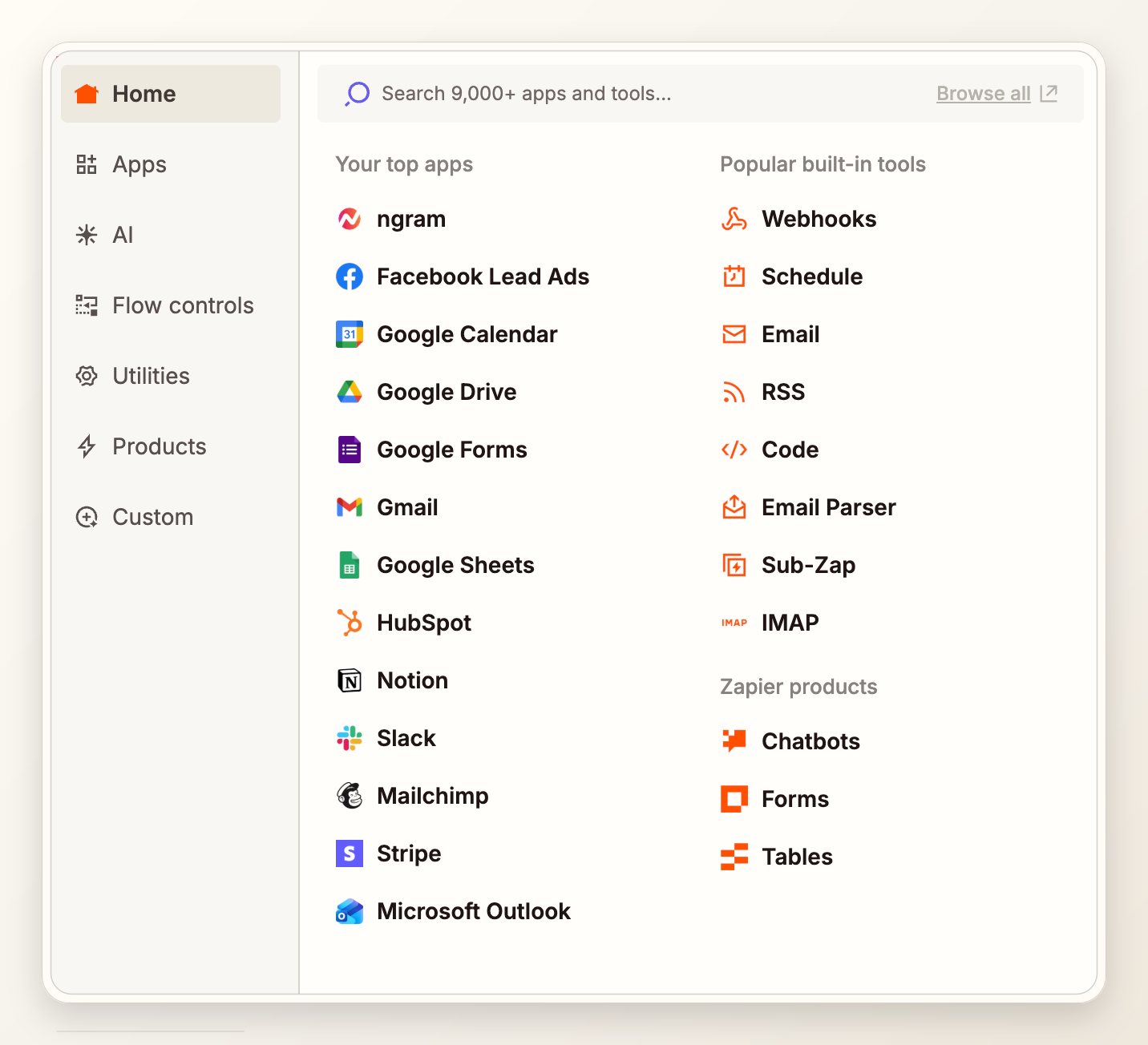Click the Tables product icon

(734, 857)
